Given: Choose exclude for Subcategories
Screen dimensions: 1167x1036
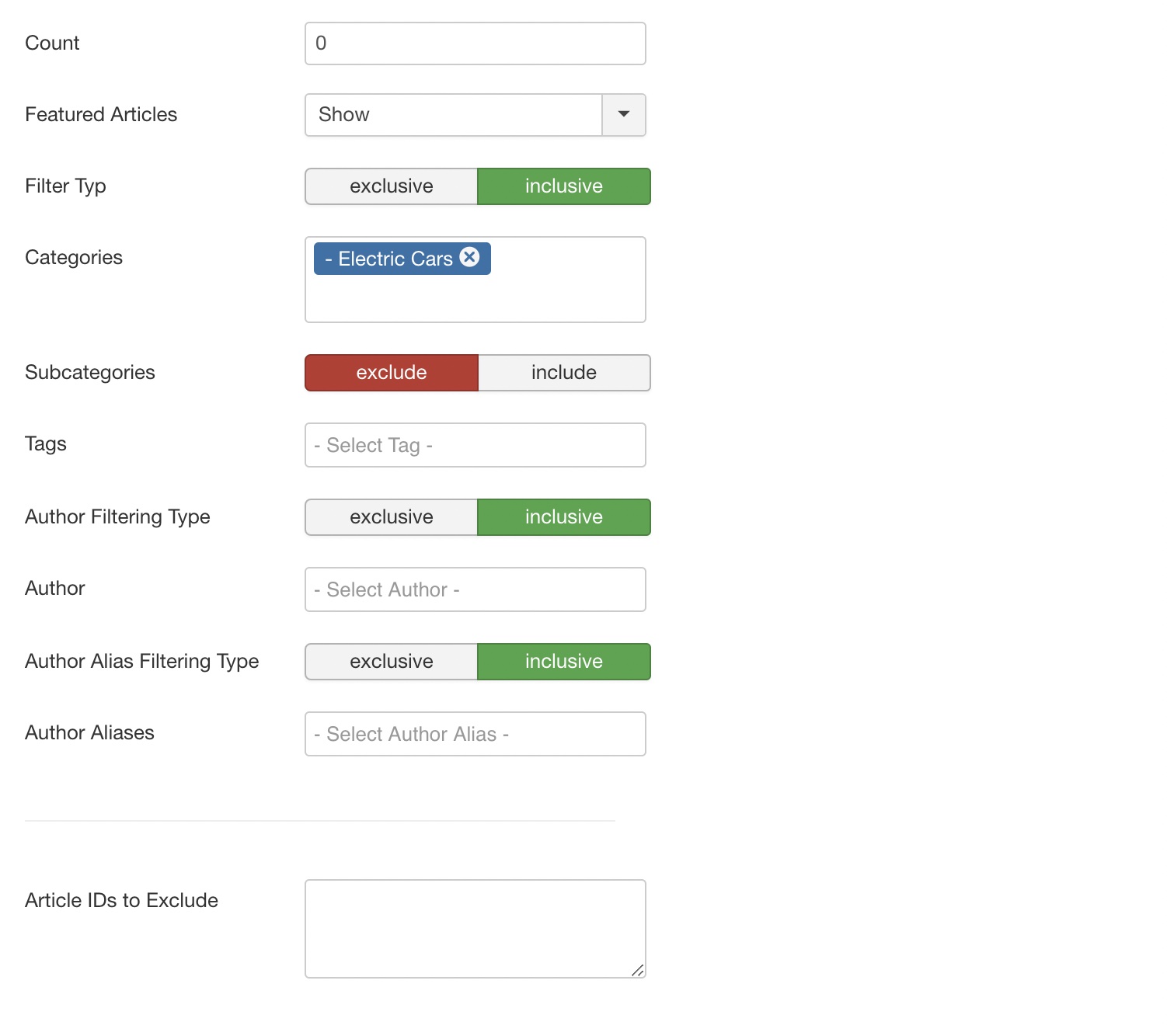Looking at the screenshot, I should pos(392,373).
